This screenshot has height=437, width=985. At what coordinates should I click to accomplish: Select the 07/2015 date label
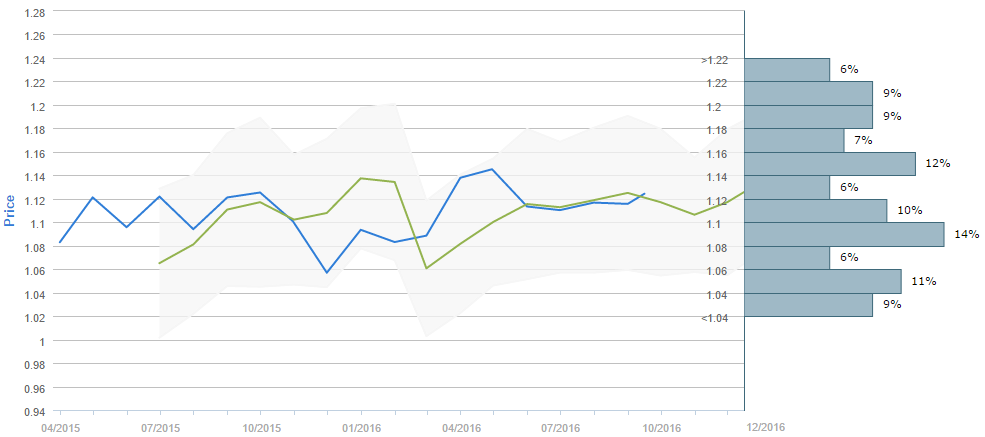coord(160,427)
